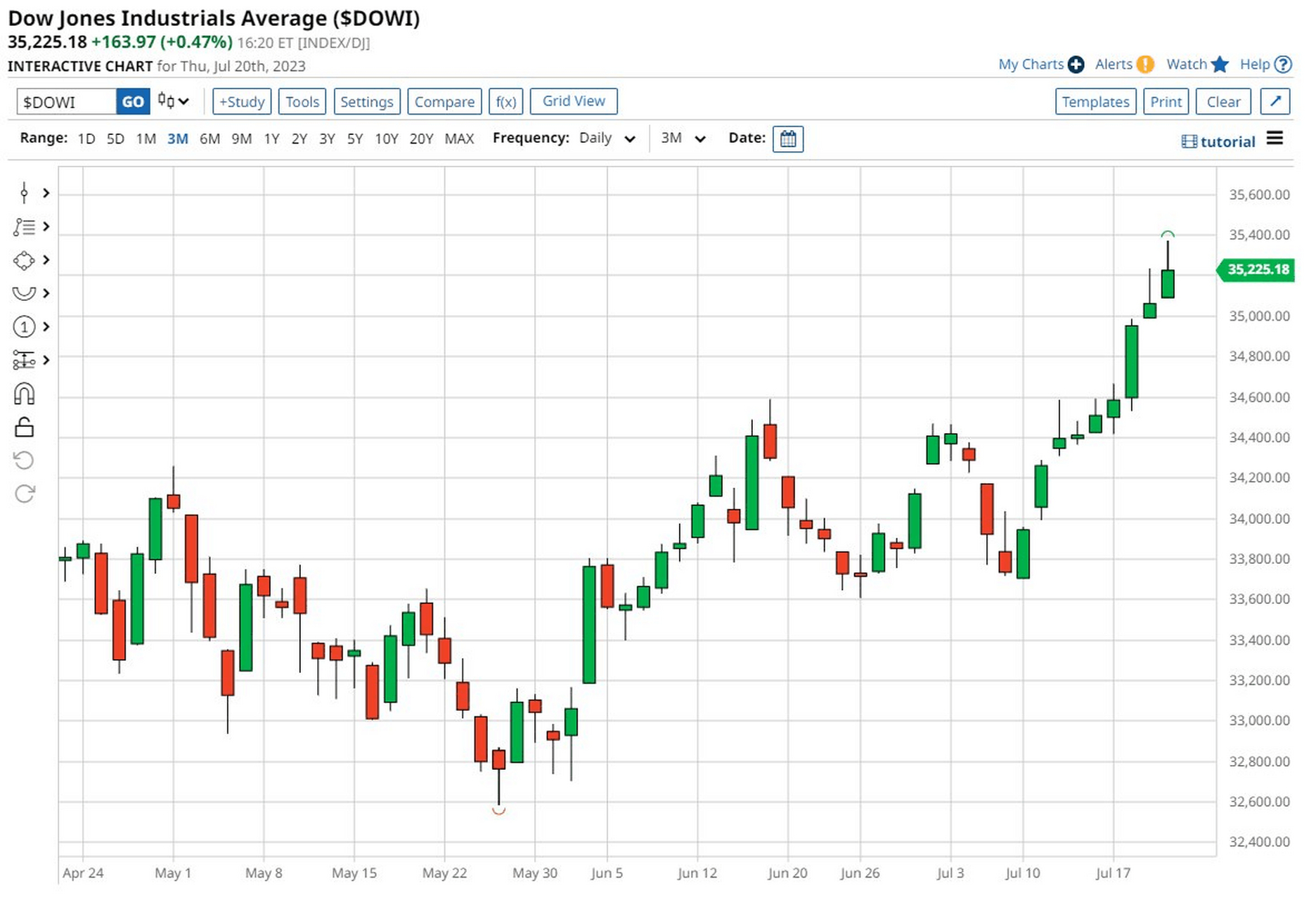This screenshot has height=900, width=1316.
Task: Select the 5Y range
Action: 355,139
